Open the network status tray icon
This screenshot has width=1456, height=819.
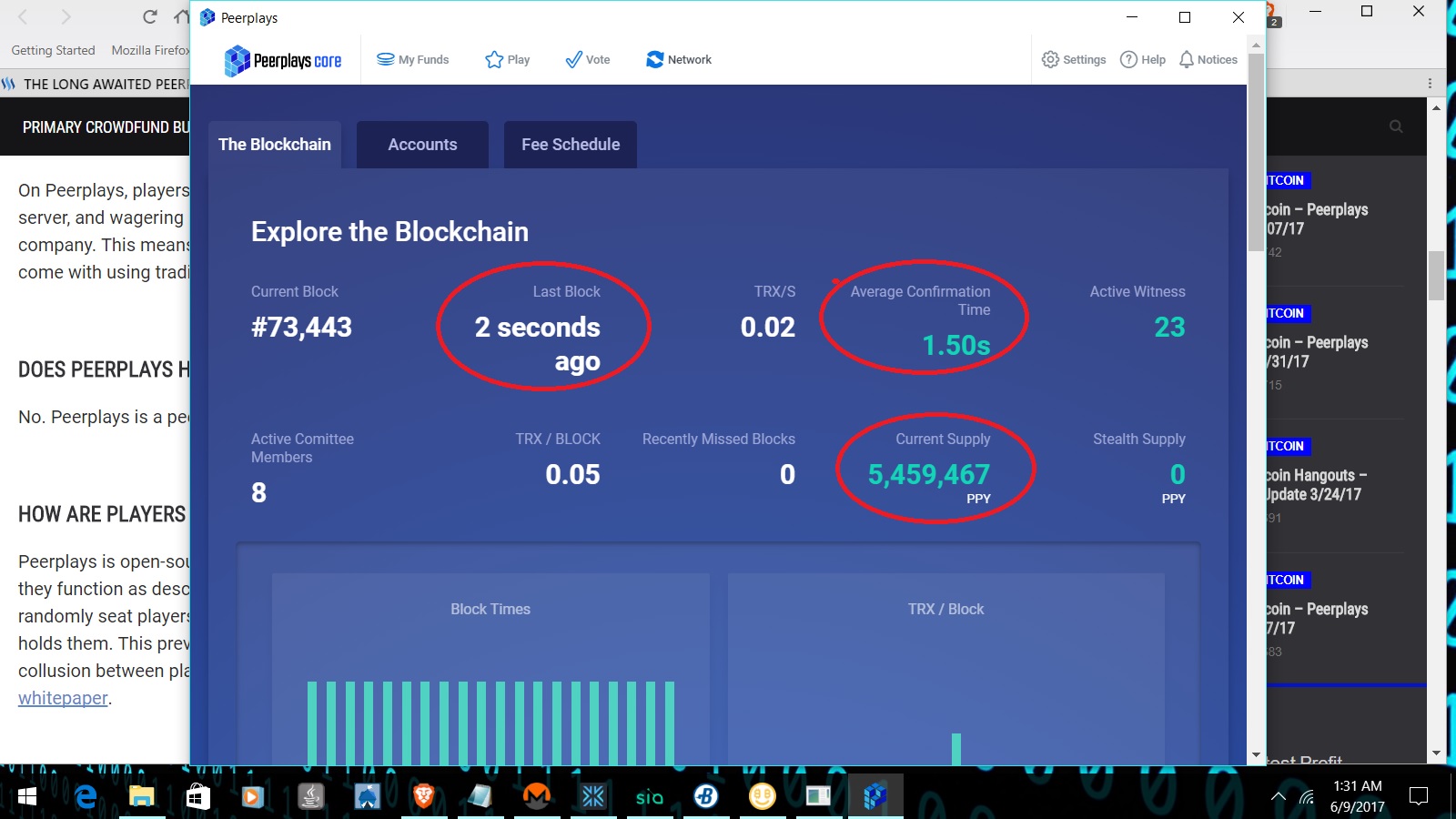pos(1307,797)
